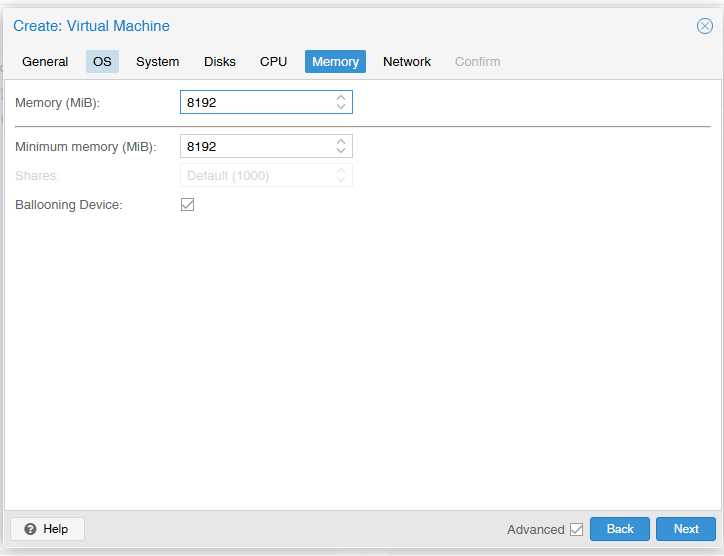724x556 pixels.
Task: Click the Help question mark icon
Action: [x=30, y=529]
